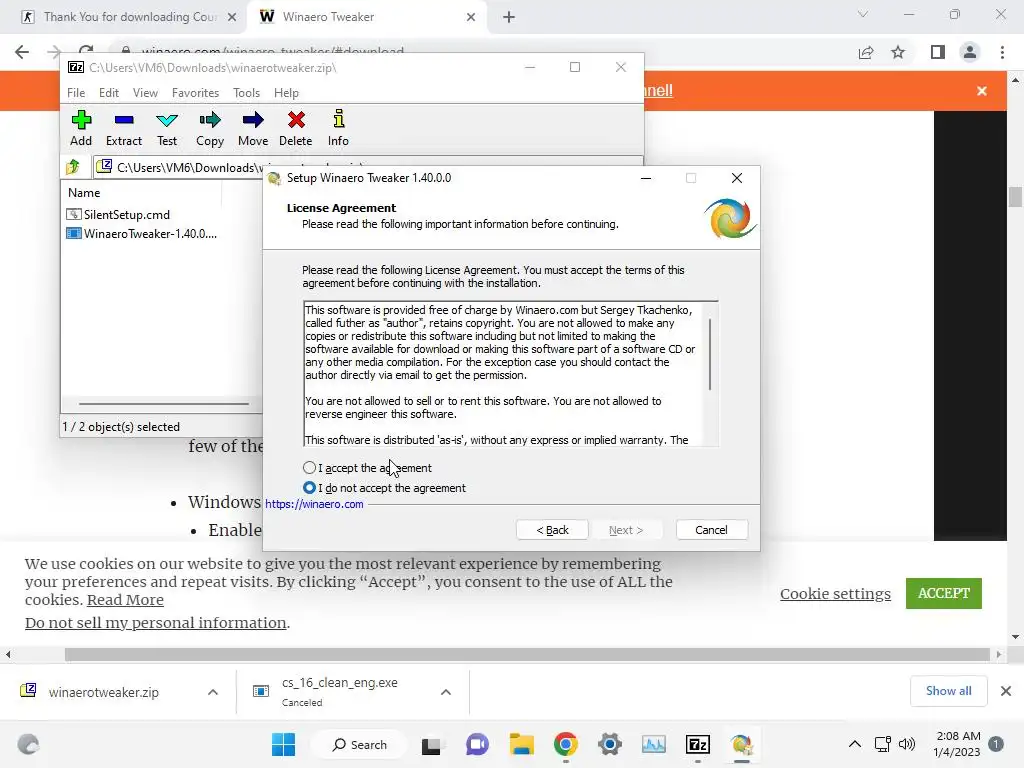The height and width of the screenshot is (768, 1024).
Task: Open the 7-Zip taskbar icon
Action: coord(697,744)
